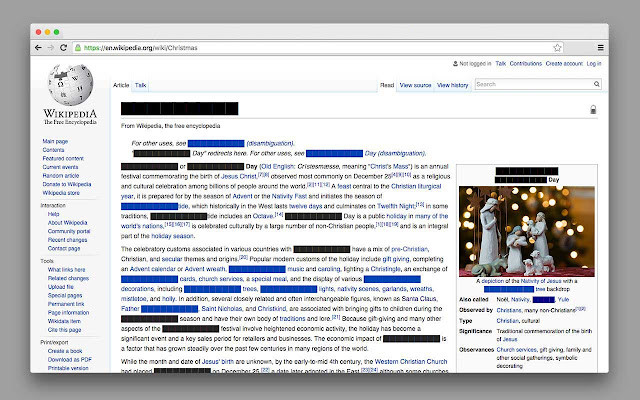Open Community portal link
640x400 pixels.
[x=69, y=231]
